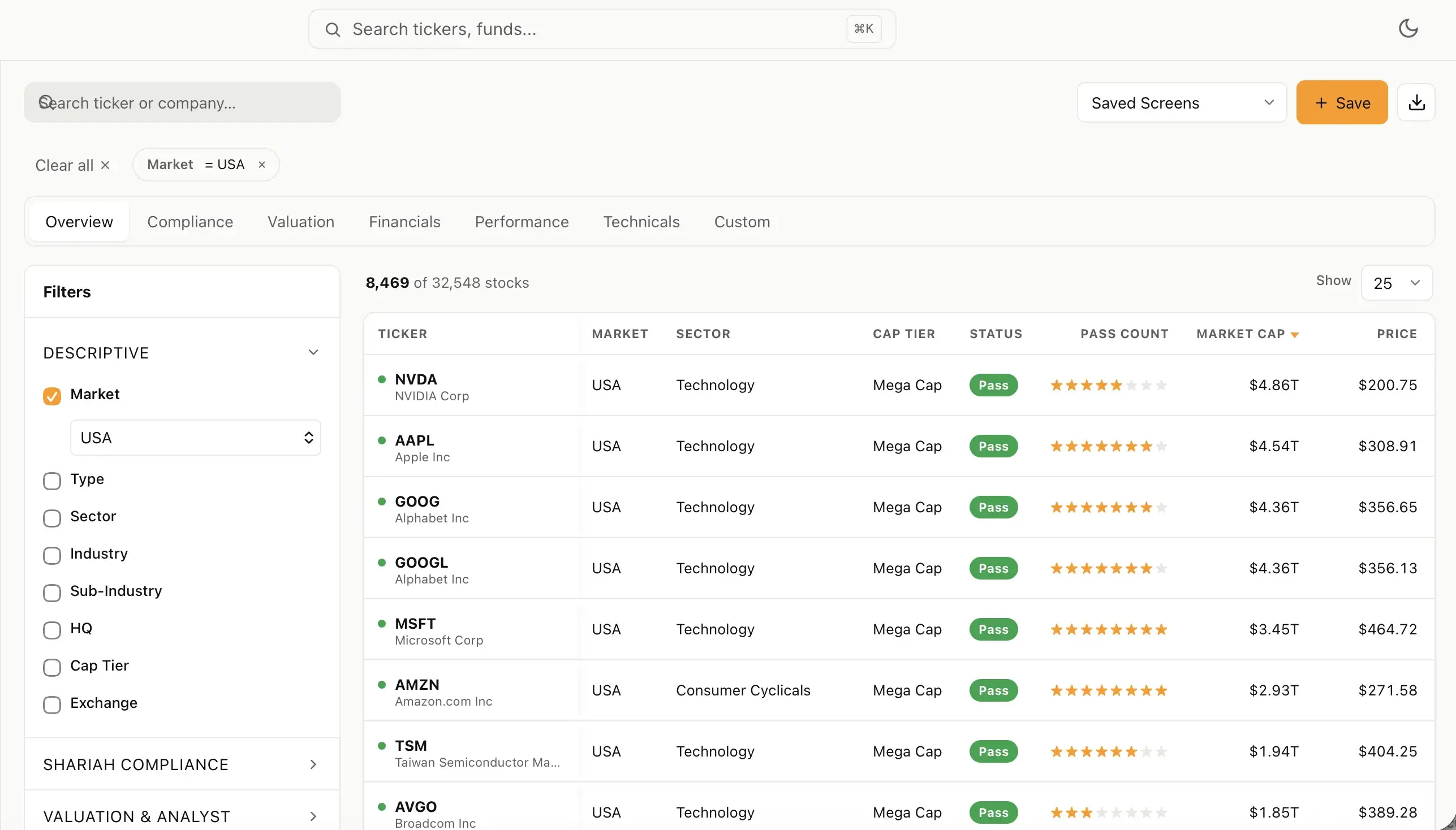Enable the Type filter checkbox
The image size is (1456, 830).
[52, 481]
